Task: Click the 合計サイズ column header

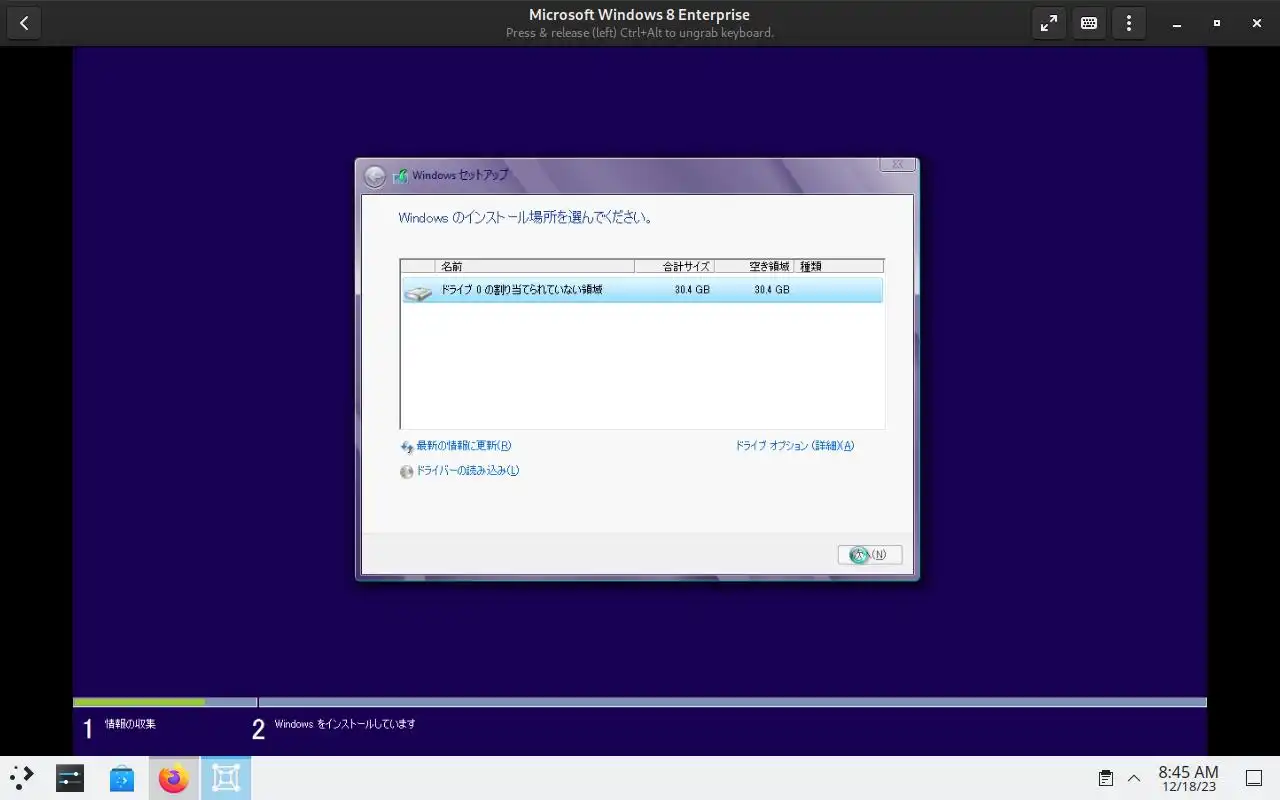Action: (674, 266)
